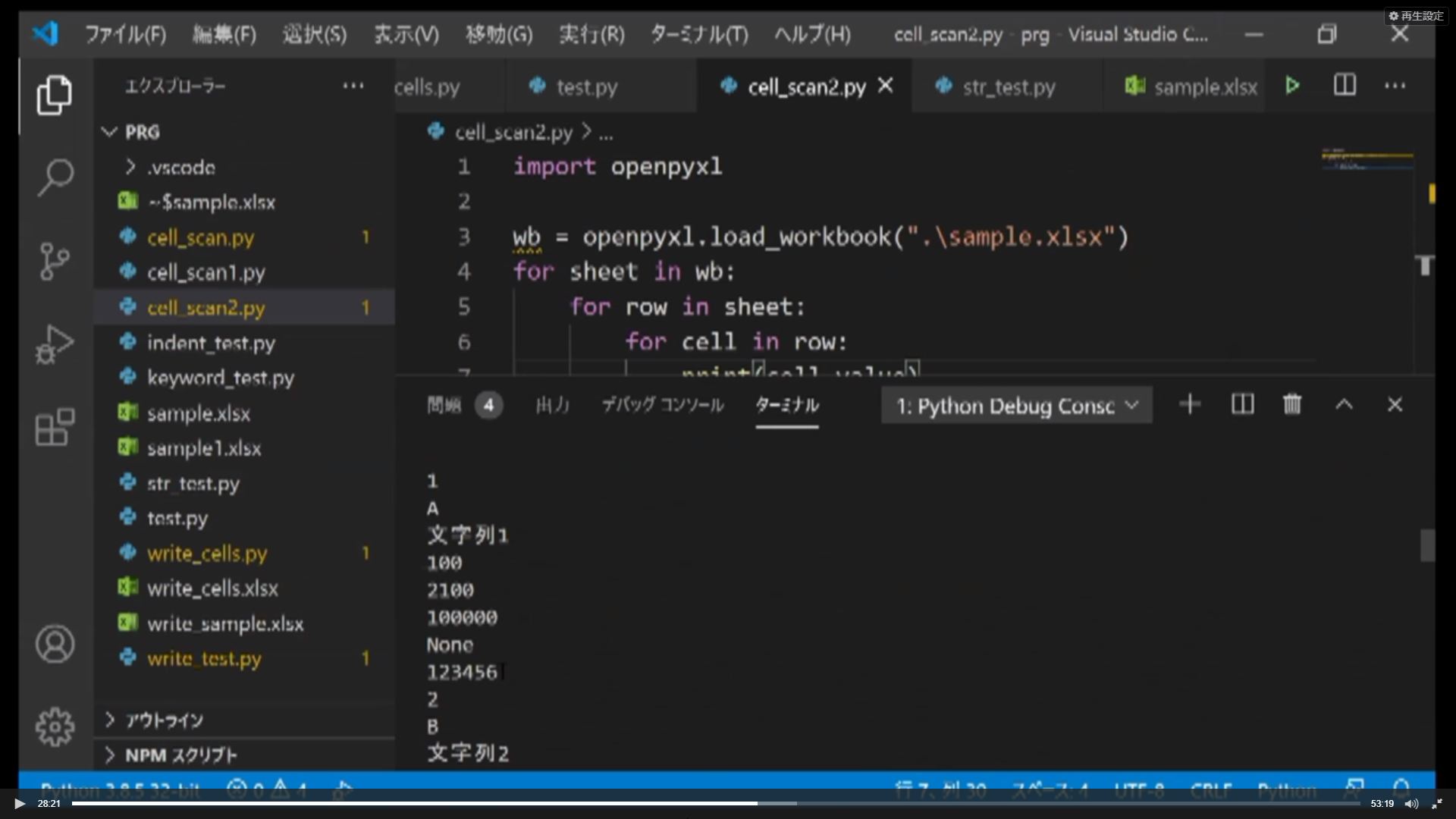This screenshot has height=819, width=1456.
Task: Click the VS Code logo icon
Action: point(45,33)
